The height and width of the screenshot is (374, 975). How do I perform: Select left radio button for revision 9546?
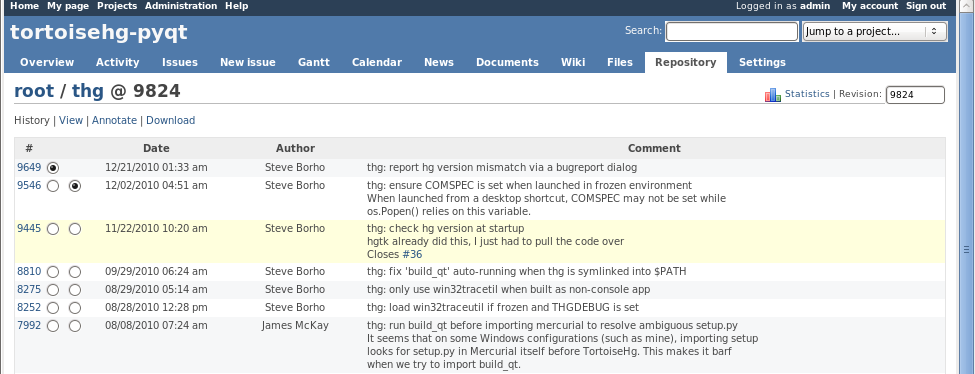pos(53,186)
